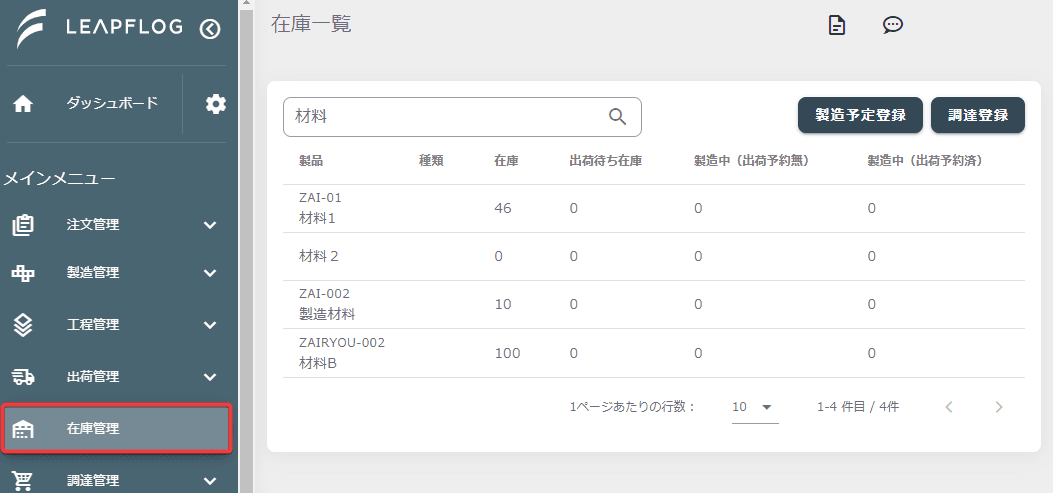Click the 調達登録 button
This screenshot has height=493, width=1053.
(x=978, y=115)
